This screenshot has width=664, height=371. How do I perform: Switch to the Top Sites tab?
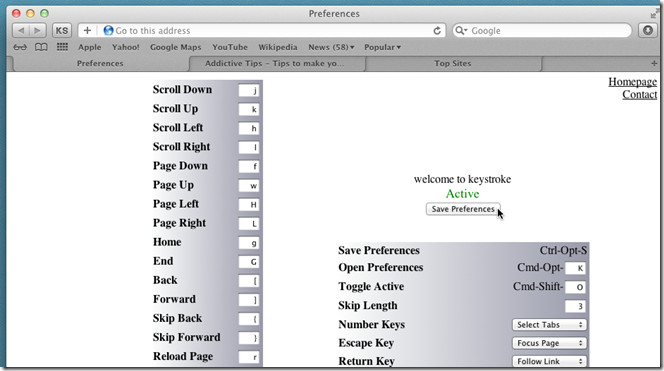click(x=453, y=64)
